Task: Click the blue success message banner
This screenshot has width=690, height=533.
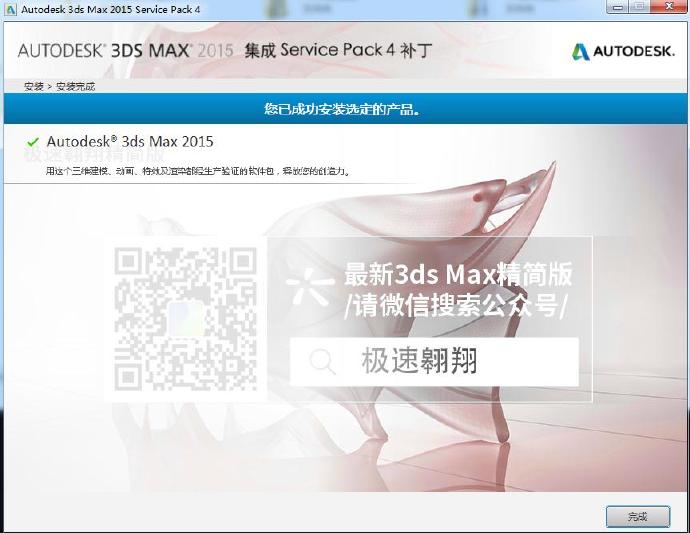Action: pyautogui.click(x=344, y=108)
